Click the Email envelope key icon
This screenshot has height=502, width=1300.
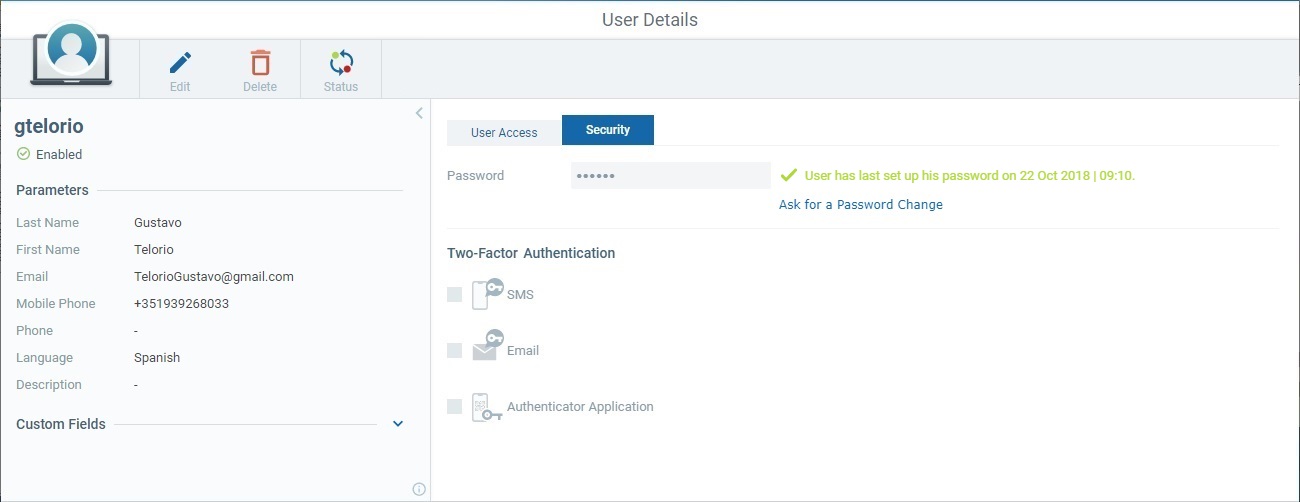click(x=487, y=345)
